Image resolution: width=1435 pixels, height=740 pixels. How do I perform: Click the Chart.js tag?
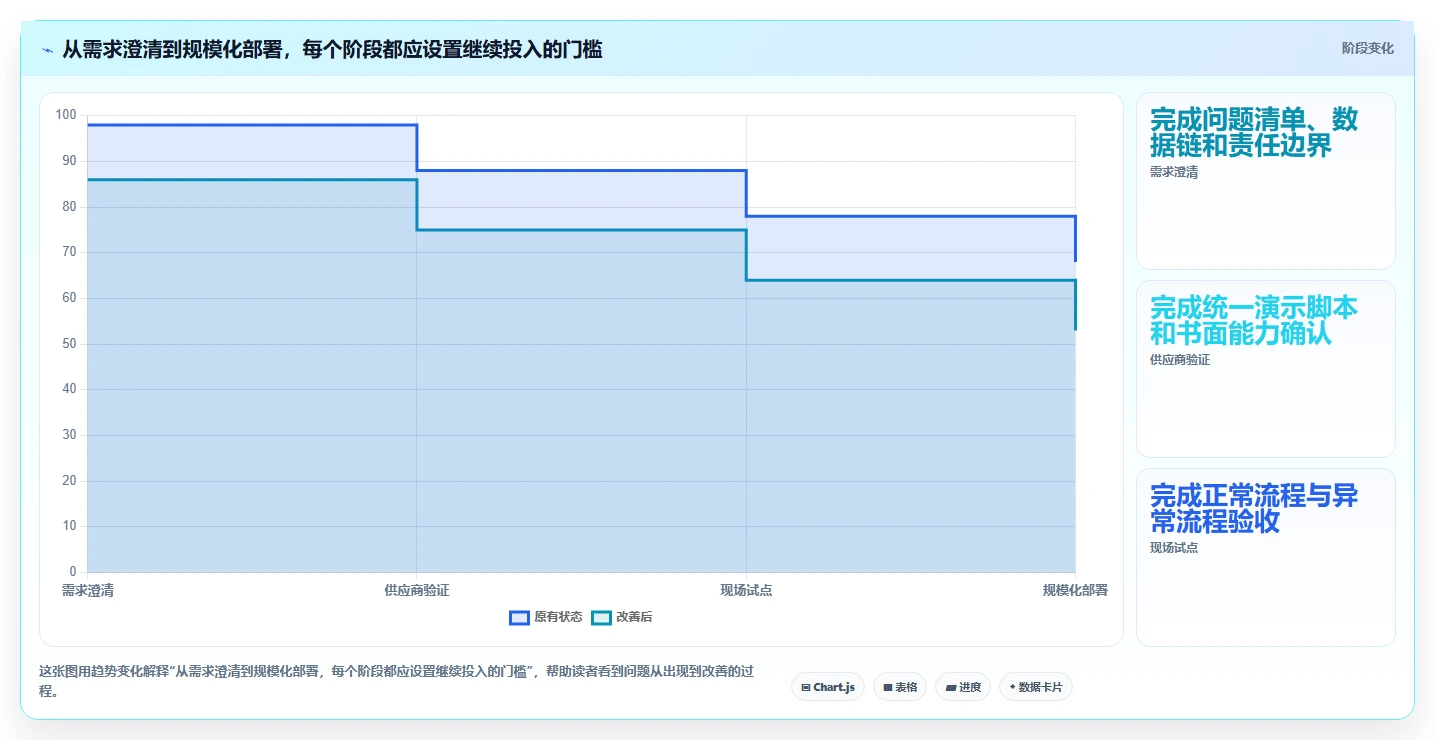[x=828, y=687]
